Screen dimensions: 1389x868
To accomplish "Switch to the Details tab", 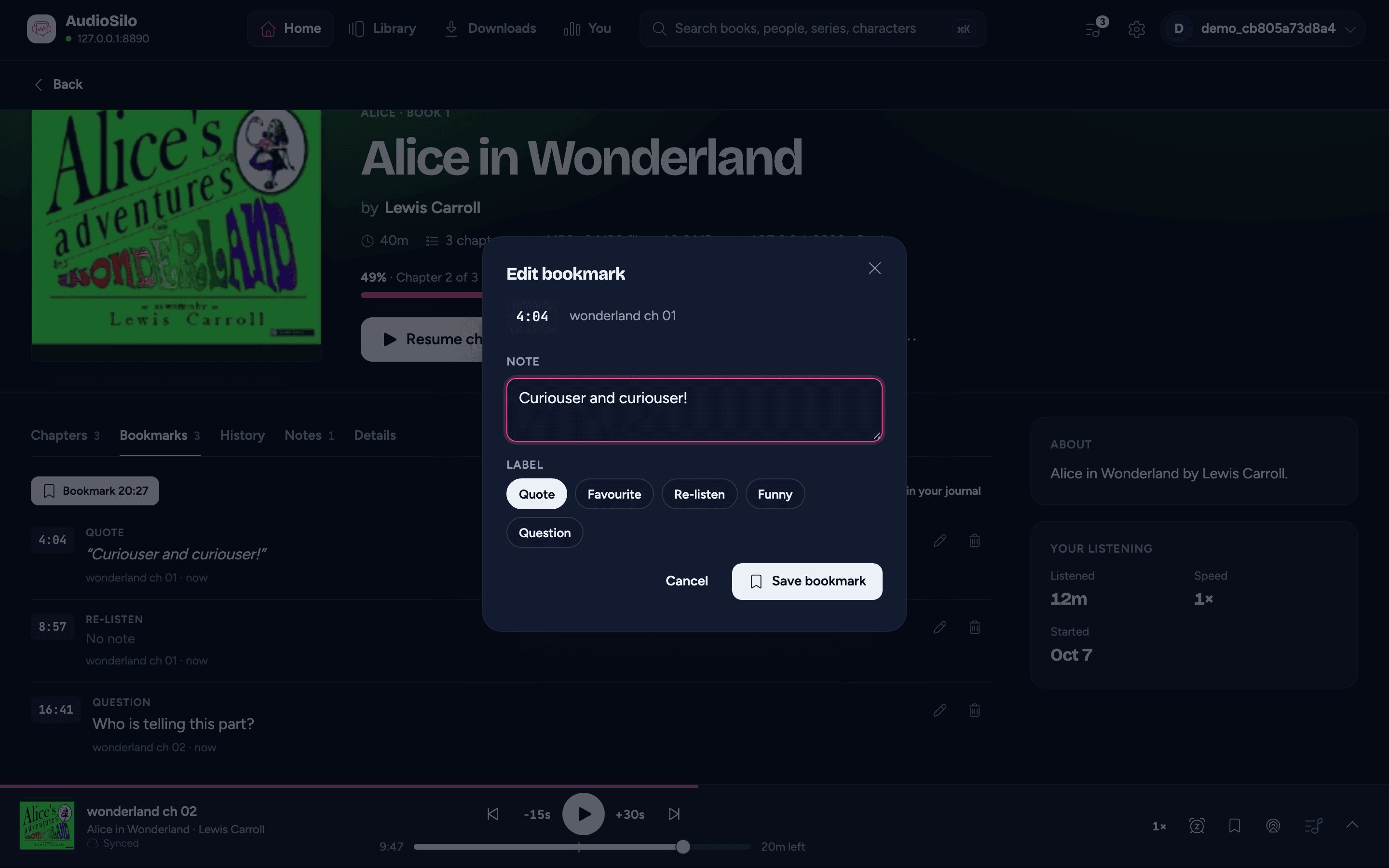I will (375, 435).
